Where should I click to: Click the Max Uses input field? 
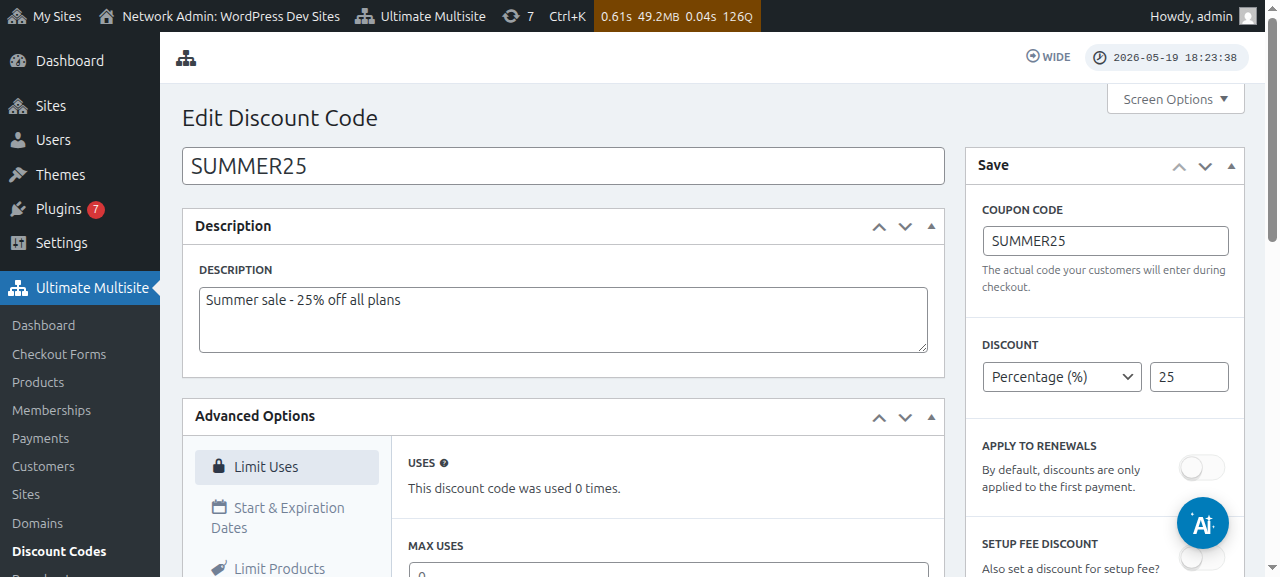click(x=669, y=570)
